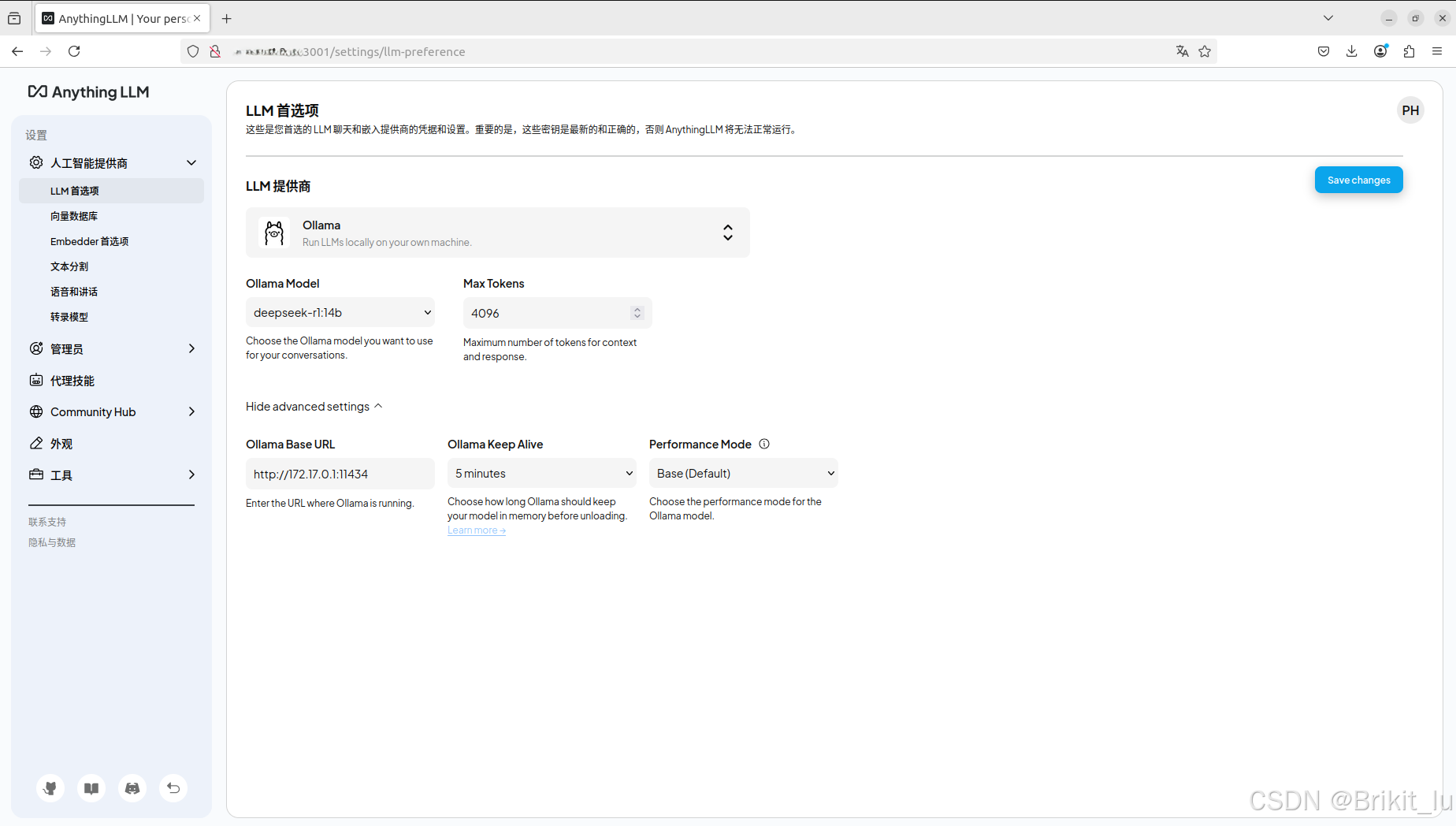Open a new browser tab
1456x826 pixels.
point(227,18)
